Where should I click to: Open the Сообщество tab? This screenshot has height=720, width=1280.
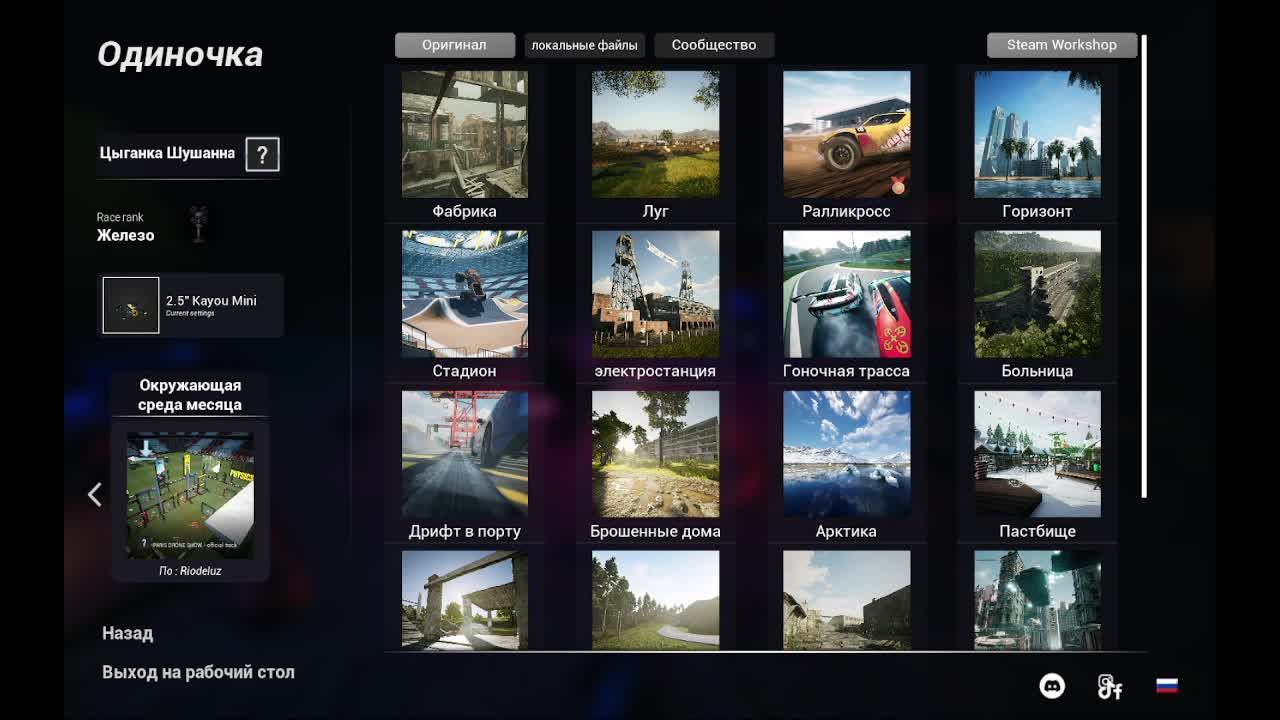tap(714, 45)
